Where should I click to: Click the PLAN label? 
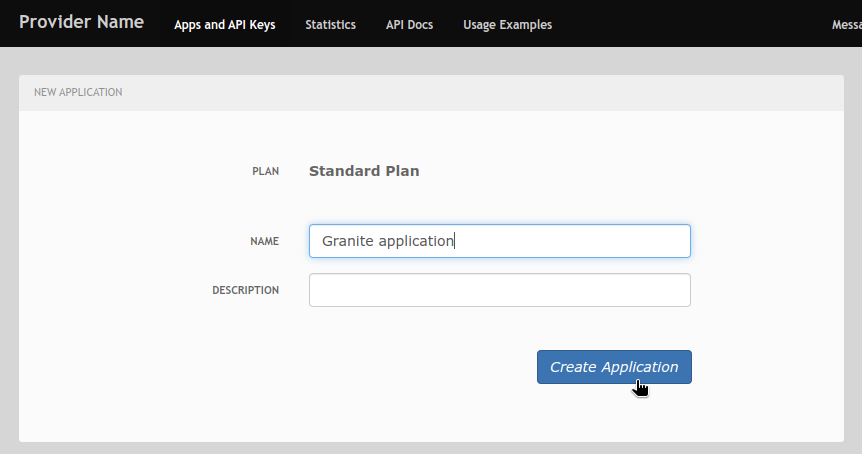(x=266, y=171)
